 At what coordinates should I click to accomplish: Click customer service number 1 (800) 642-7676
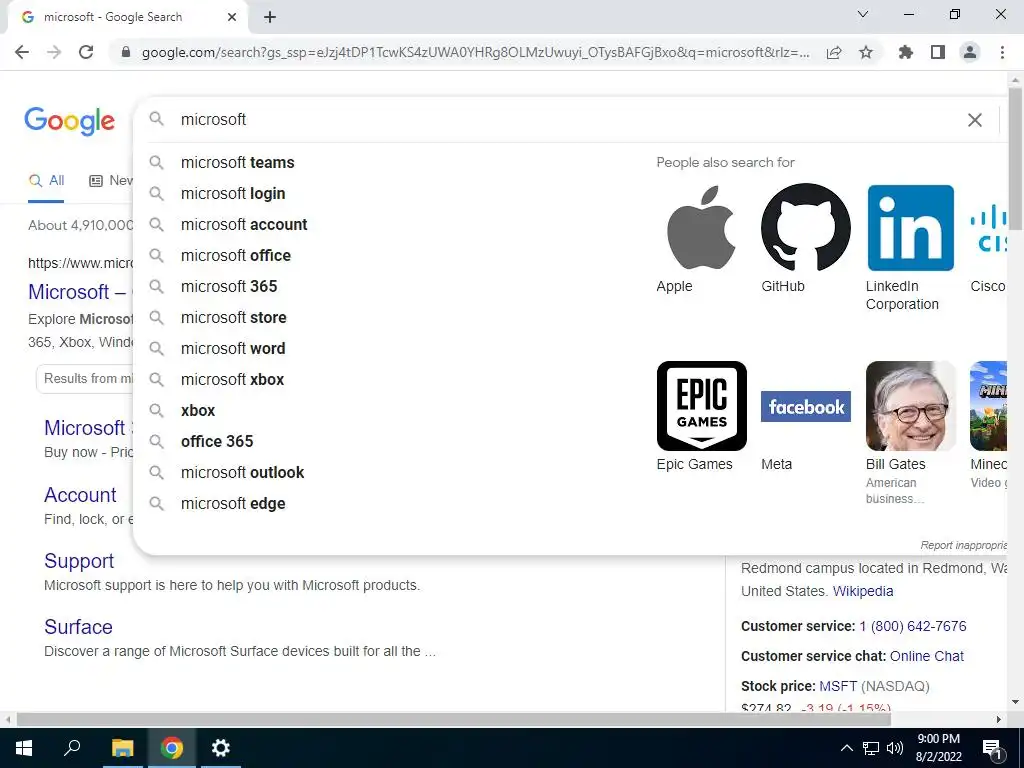point(913,627)
